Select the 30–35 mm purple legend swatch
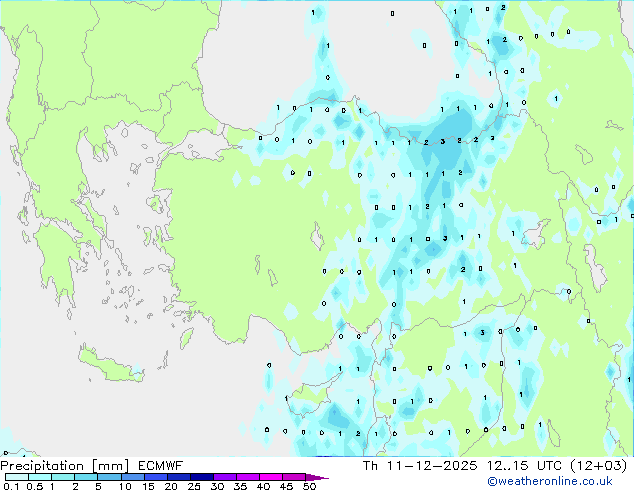The image size is (634, 490). [x=225, y=477]
